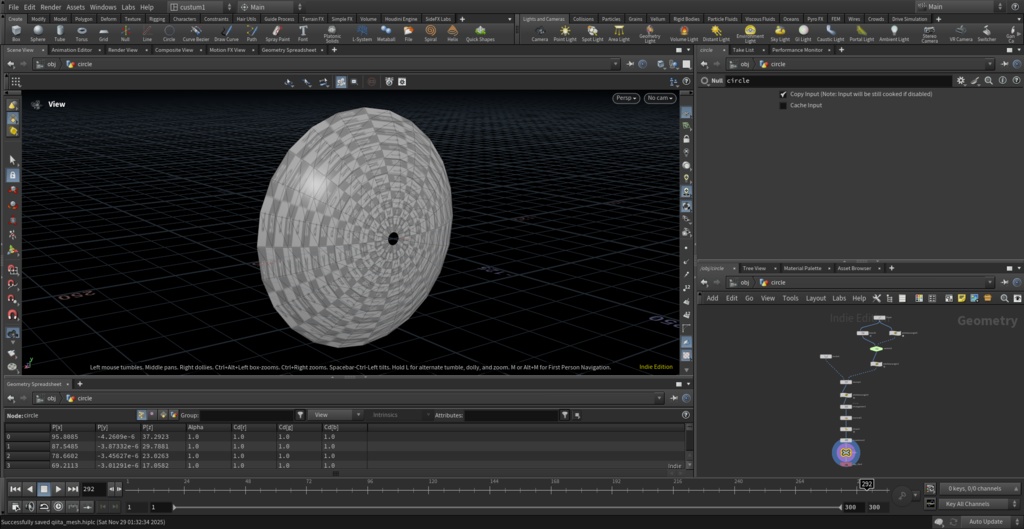This screenshot has width=1024, height=529.
Task: Select the Grid shelf tool
Action: [x=103, y=33]
